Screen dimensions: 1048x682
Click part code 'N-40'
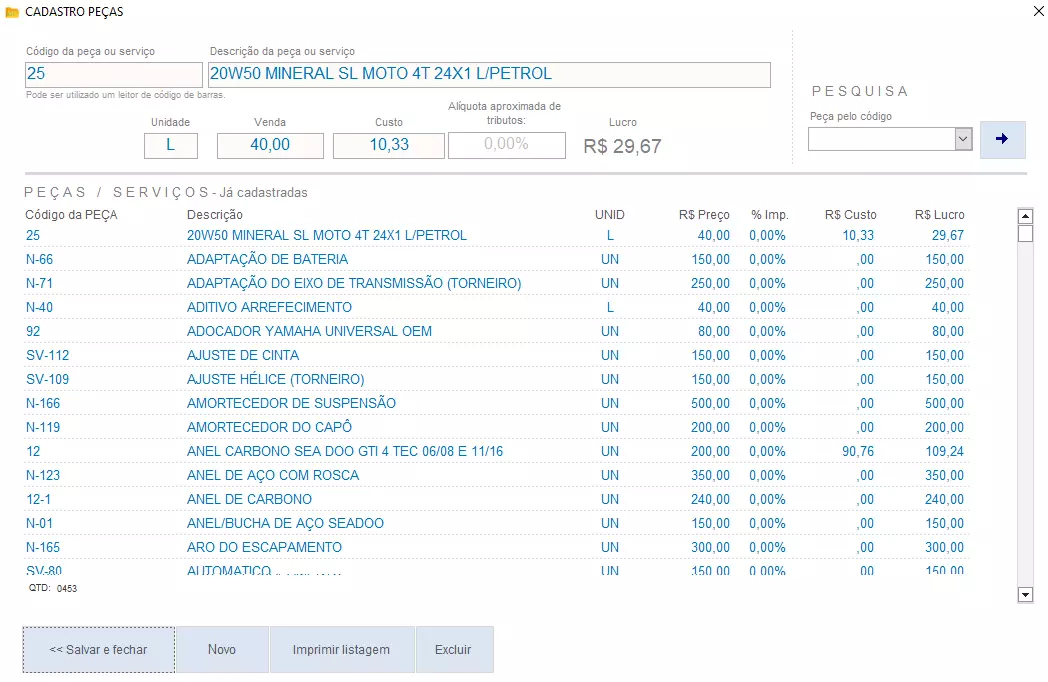coord(39,308)
